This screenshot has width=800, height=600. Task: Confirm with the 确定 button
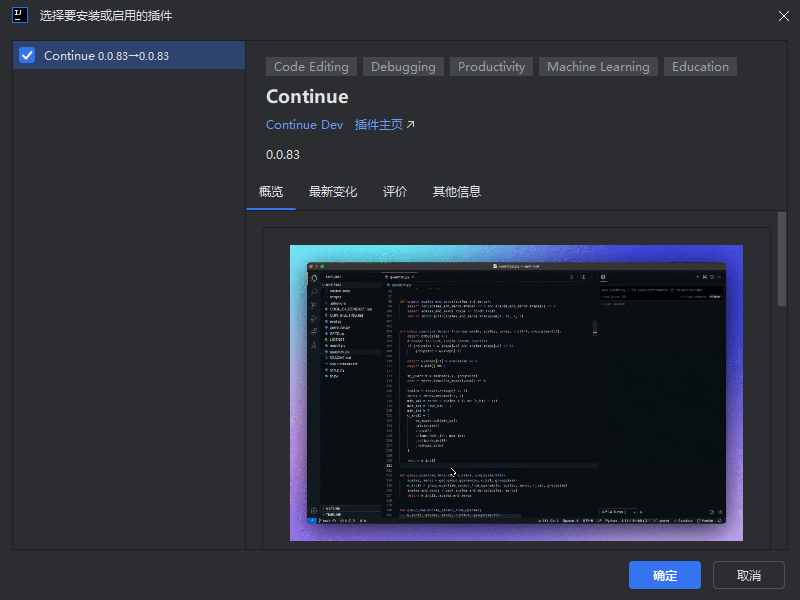click(664, 576)
